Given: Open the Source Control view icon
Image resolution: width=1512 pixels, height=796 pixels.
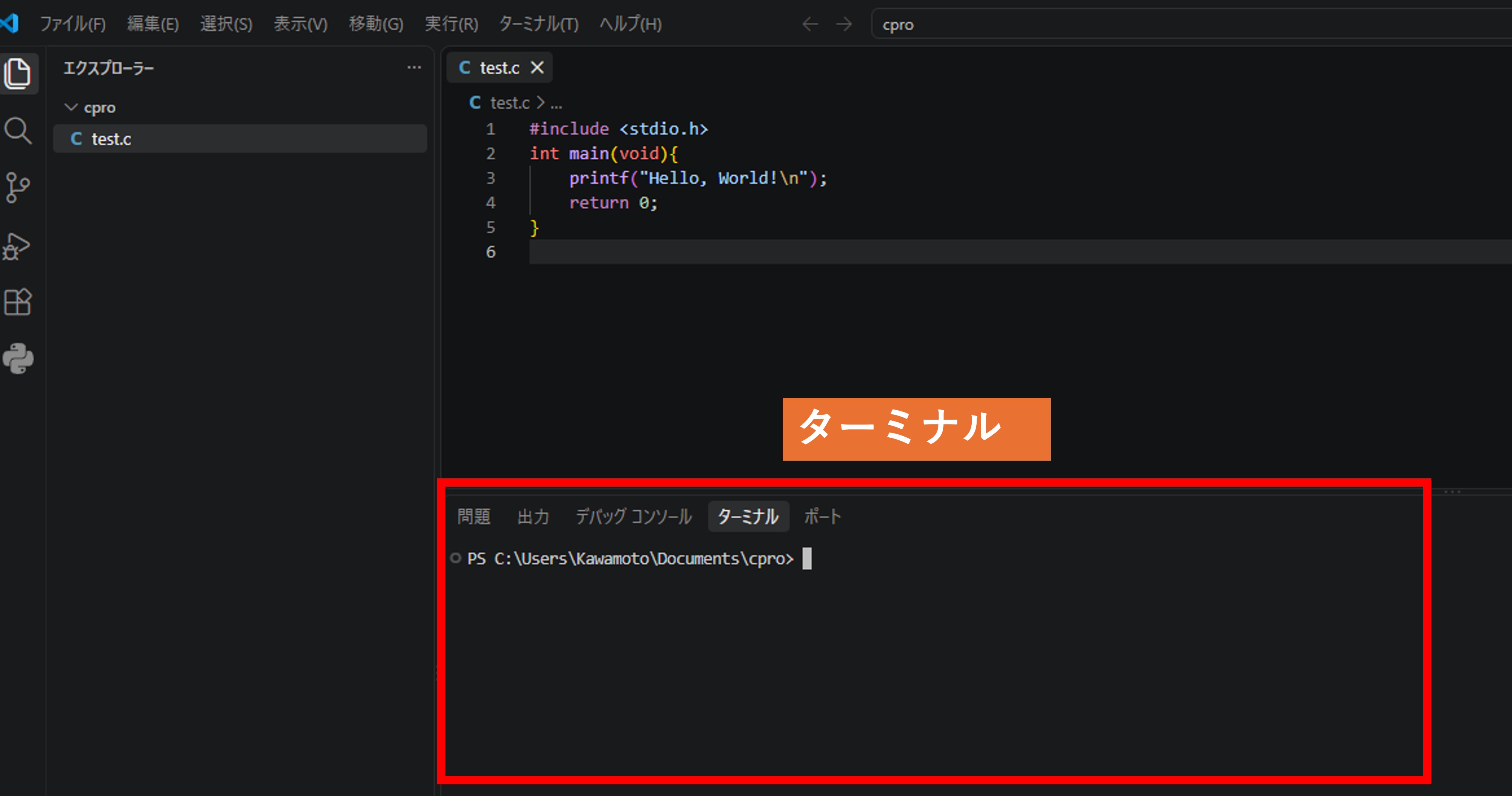Looking at the screenshot, I should 18,188.
